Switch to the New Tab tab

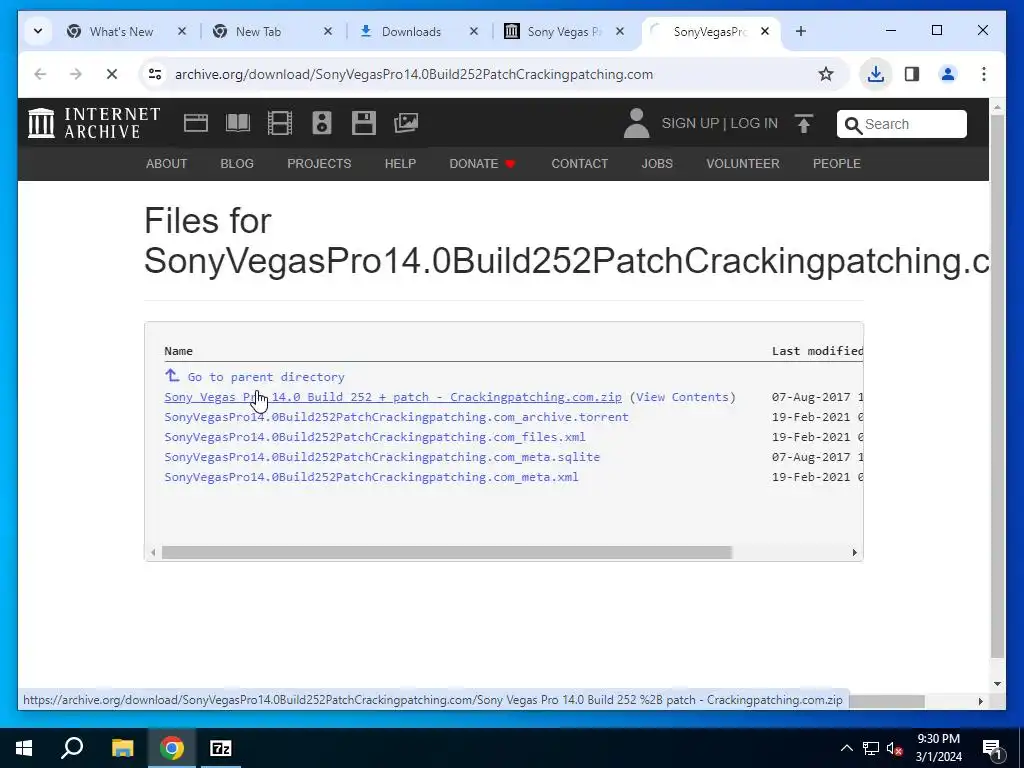click(x=258, y=31)
